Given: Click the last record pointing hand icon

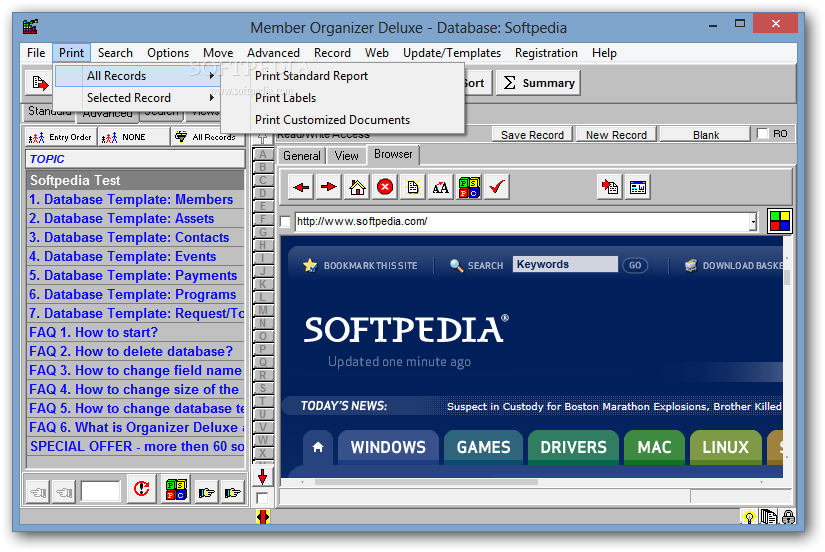Looking at the screenshot, I should point(233,493).
